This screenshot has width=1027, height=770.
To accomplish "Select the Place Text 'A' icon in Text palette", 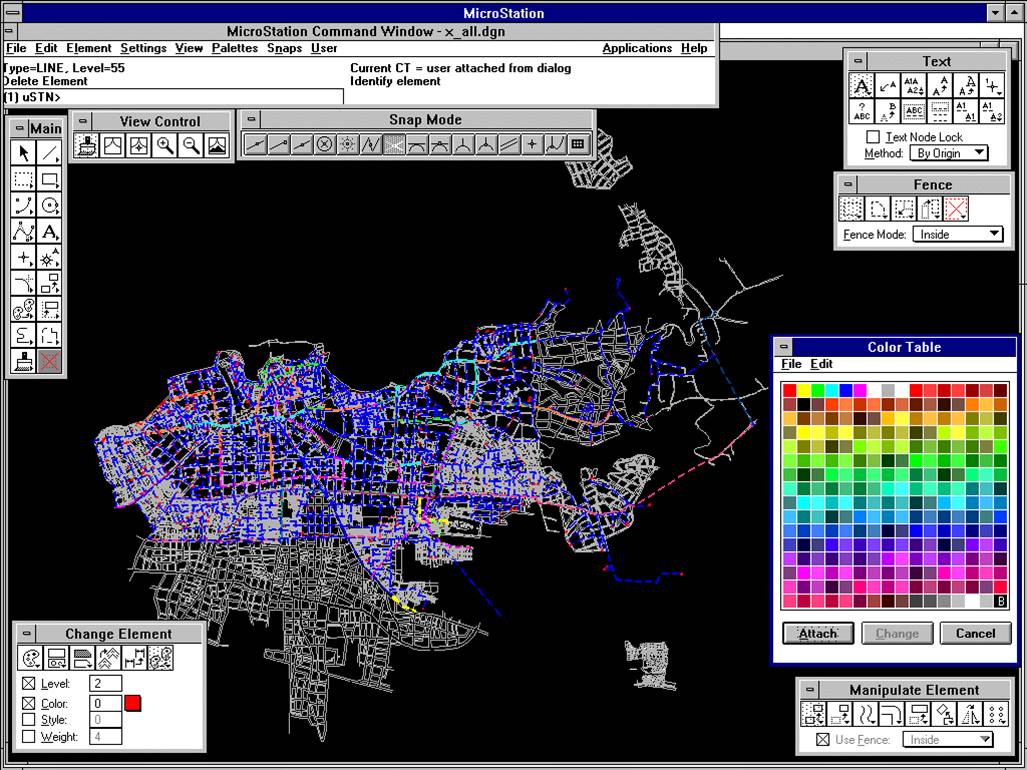I will (x=862, y=86).
